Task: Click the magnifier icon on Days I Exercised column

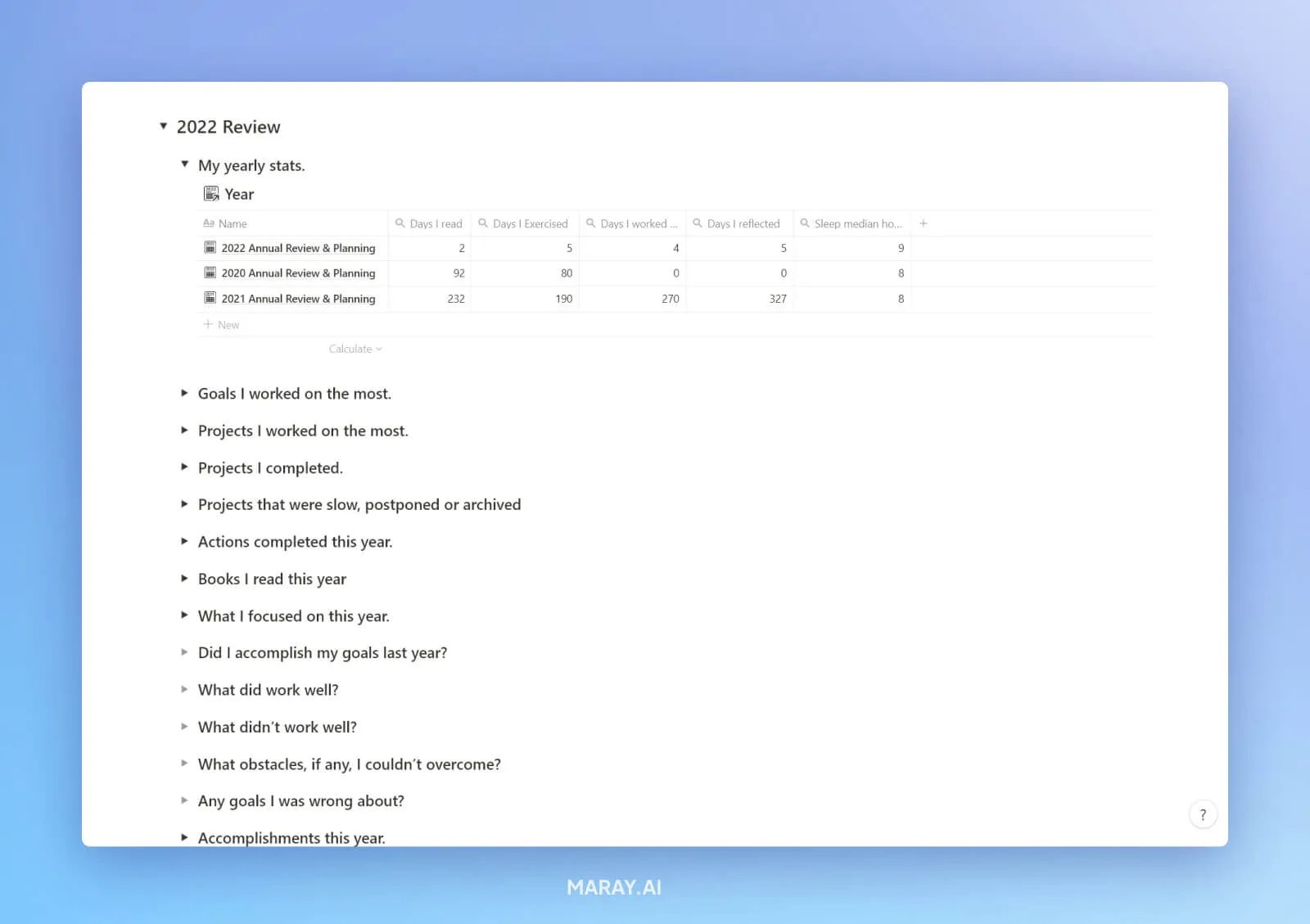Action: pyautogui.click(x=482, y=223)
